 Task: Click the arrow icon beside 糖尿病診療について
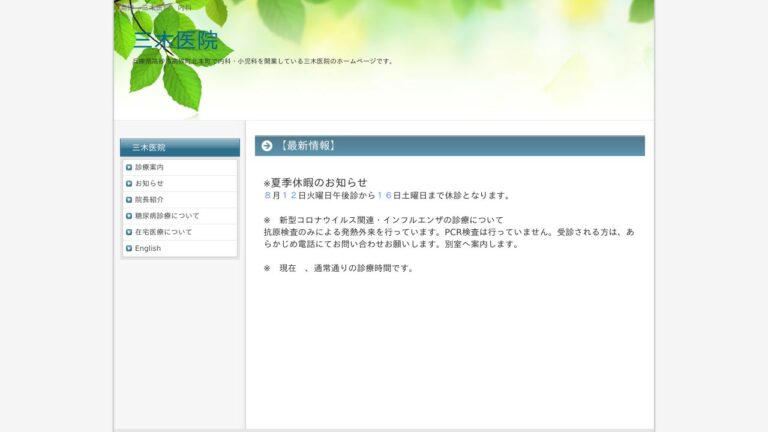[x=129, y=215]
